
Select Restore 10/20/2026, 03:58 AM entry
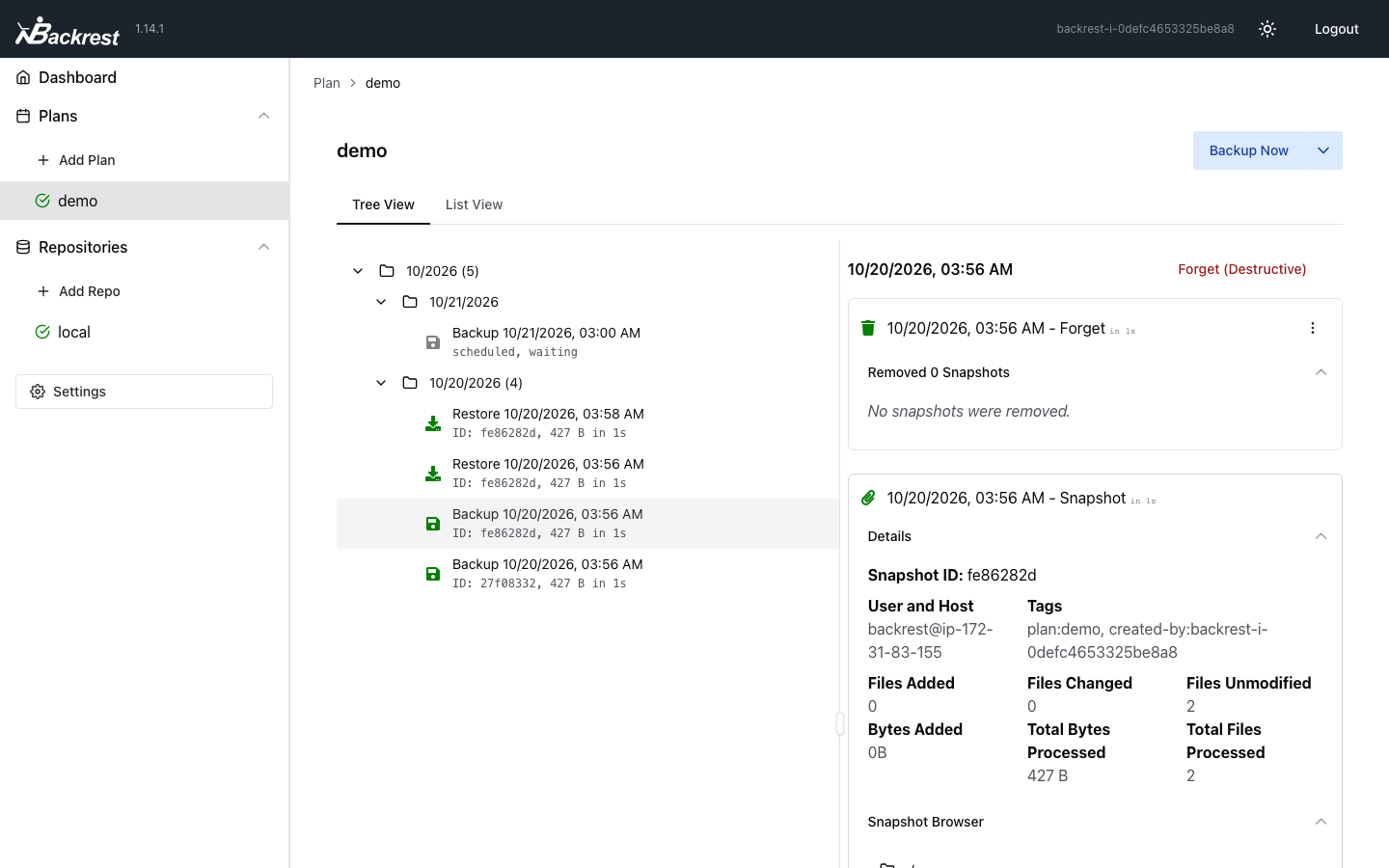tap(588, 423)
